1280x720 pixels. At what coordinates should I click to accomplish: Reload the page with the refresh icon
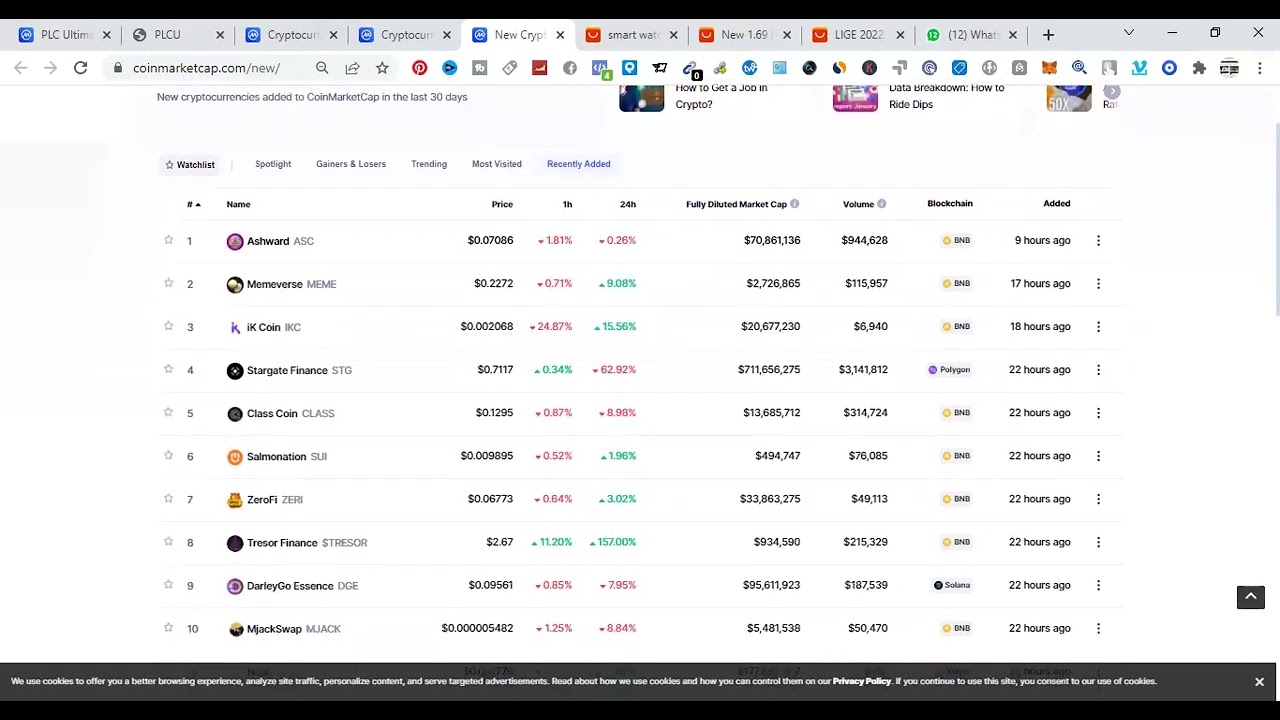point(81,68)
